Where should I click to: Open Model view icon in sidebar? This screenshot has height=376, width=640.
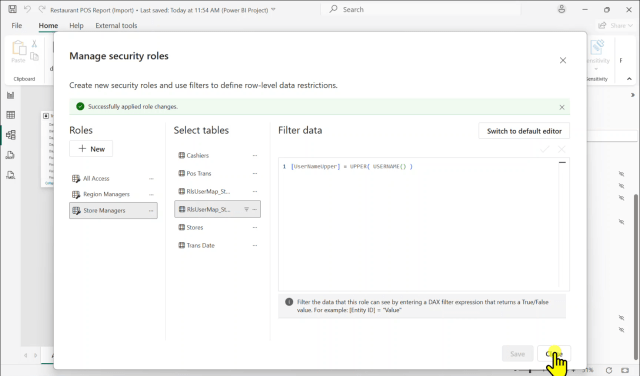pyautogui.click(x=11, y=135)
